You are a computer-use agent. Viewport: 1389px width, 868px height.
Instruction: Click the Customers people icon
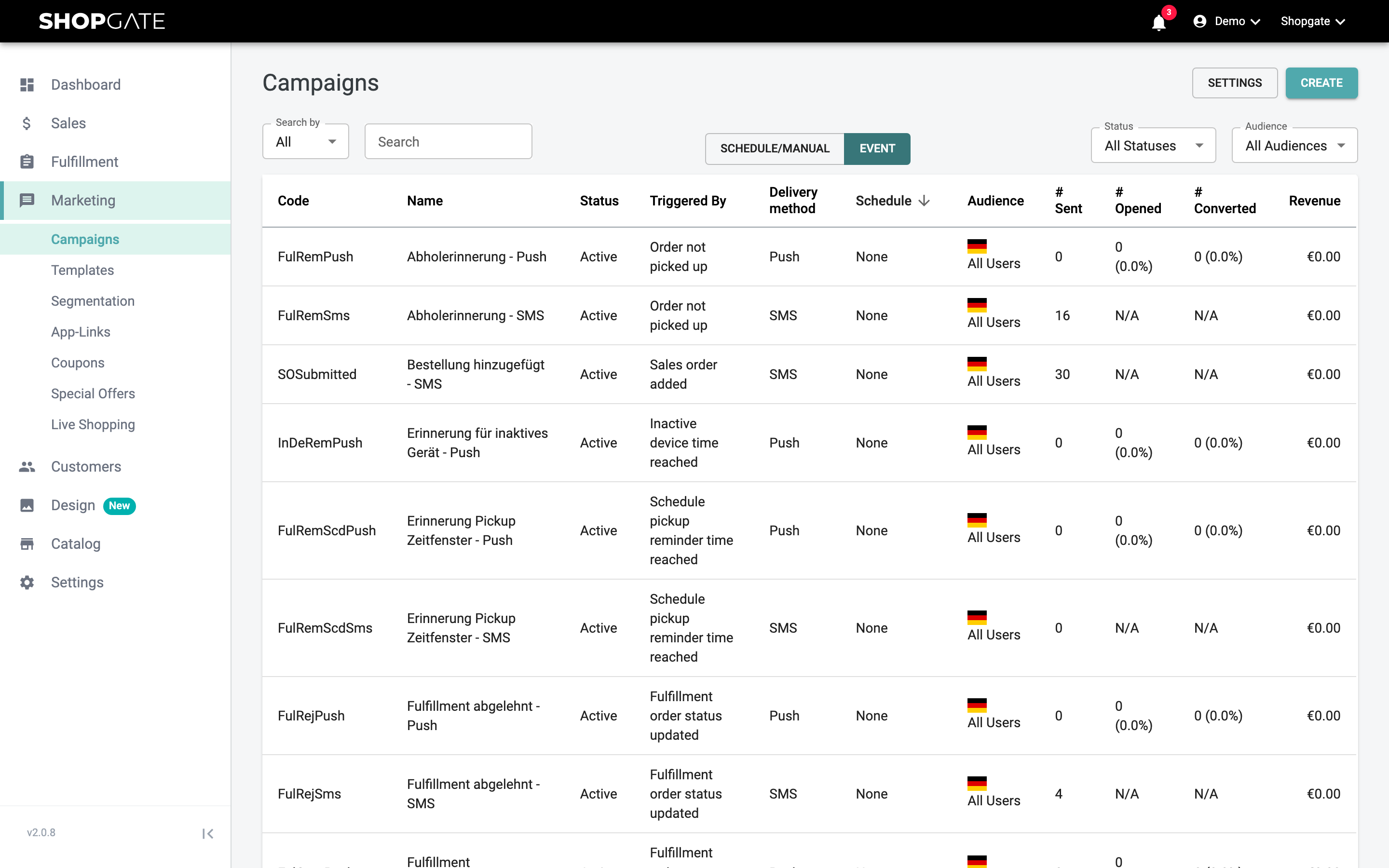[x=27, y=467]
